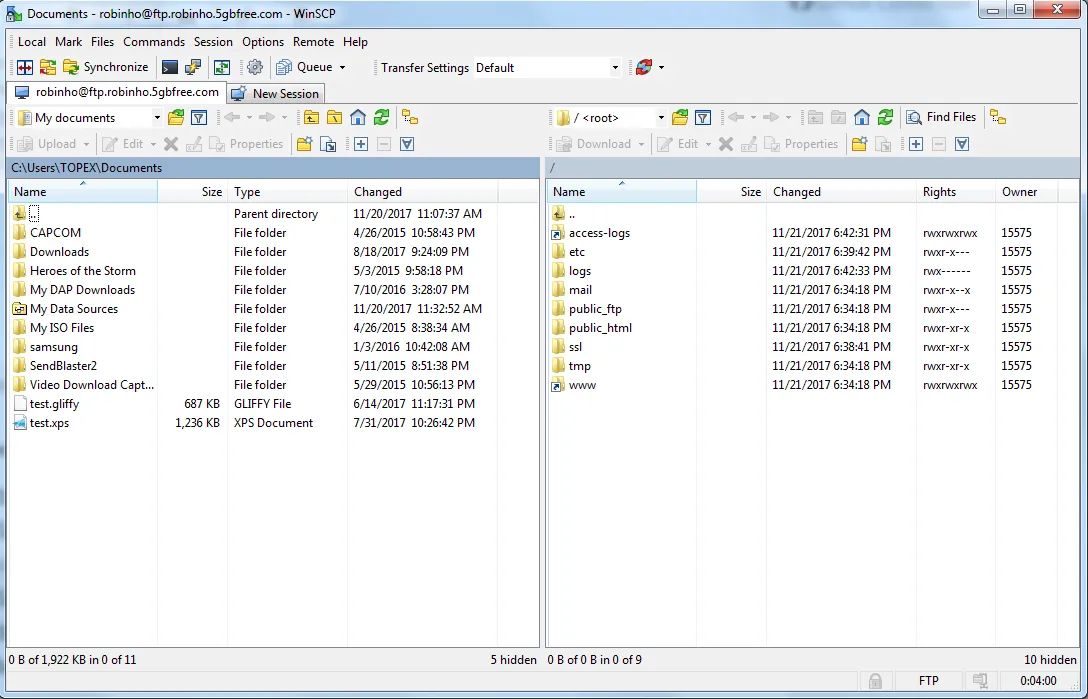Open the Local menu
This screenshot has height=699, width=1088.
tap(32, 42)
